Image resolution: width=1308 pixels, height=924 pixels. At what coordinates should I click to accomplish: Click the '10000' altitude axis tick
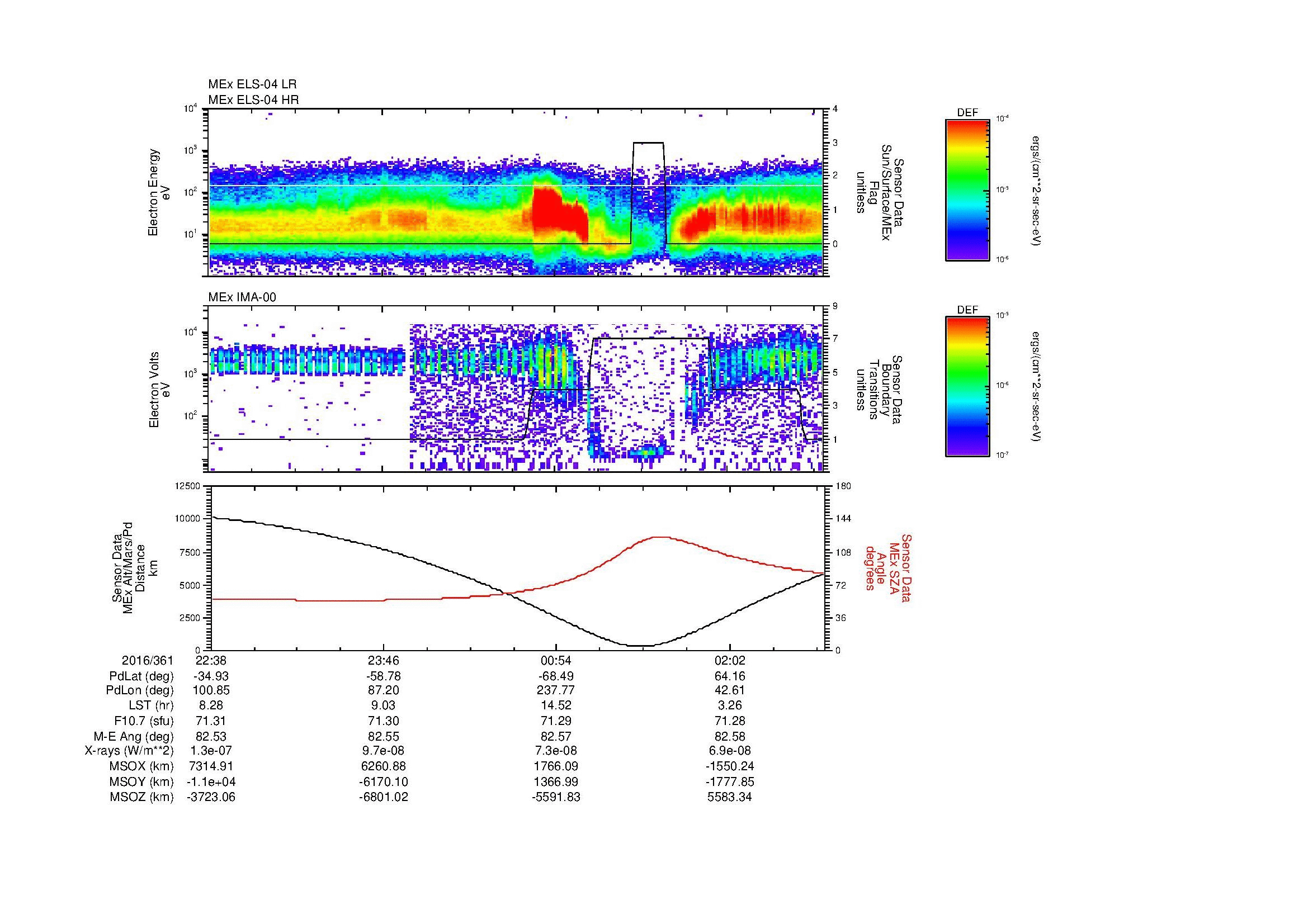click(x=188, y=519)
